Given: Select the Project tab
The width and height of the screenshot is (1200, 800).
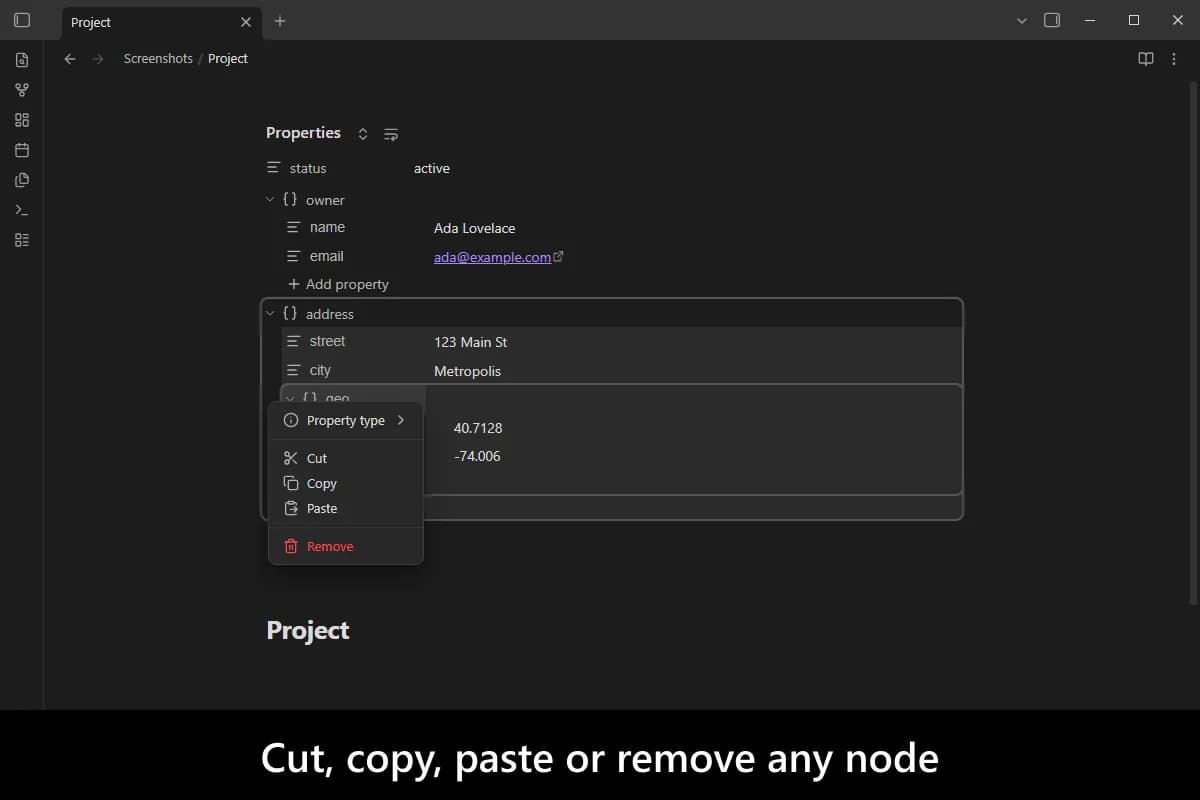Looking at the screenshot, I should click(x=162, y=22).
